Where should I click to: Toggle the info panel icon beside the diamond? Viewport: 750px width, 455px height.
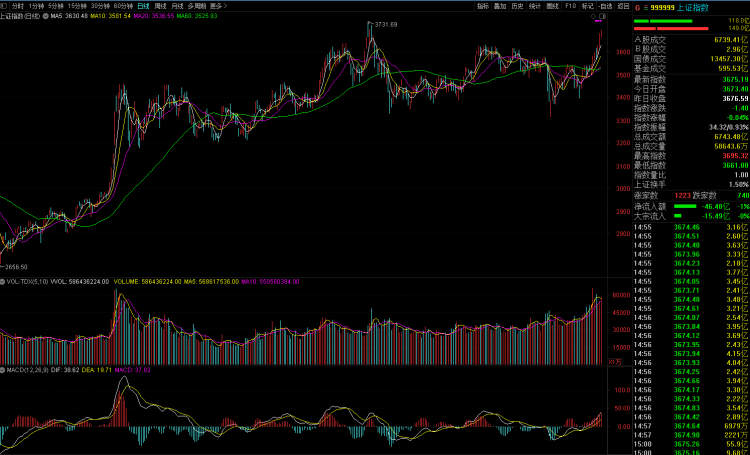click(x=602, y=16)
